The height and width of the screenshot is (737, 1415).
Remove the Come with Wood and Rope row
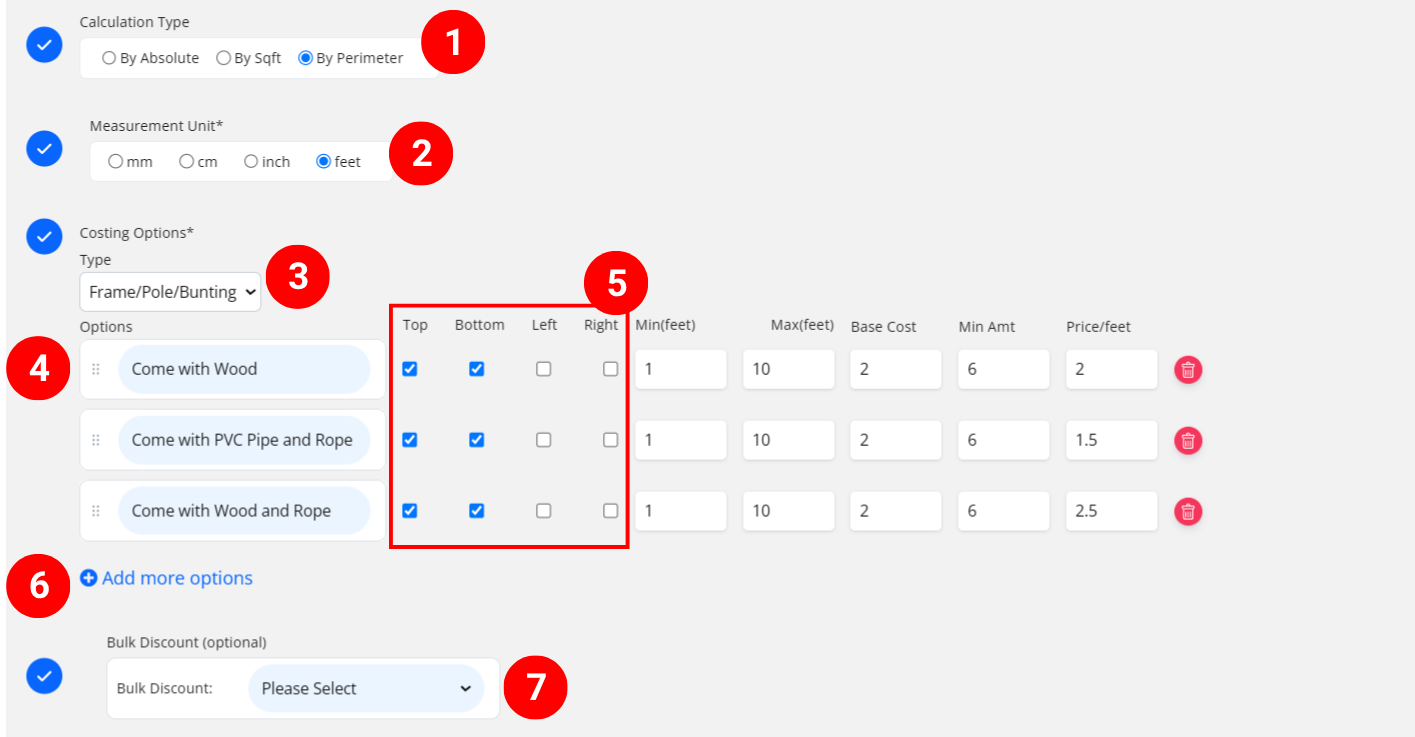[x=1188, y=512]
